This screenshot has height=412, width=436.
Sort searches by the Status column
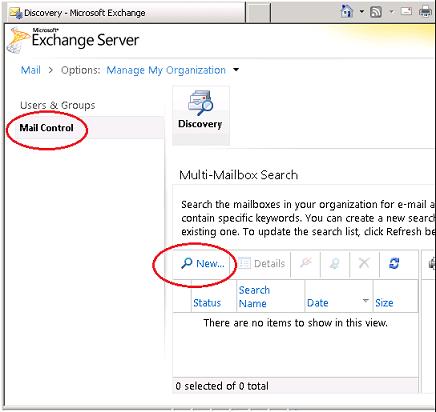coord(207,303)
